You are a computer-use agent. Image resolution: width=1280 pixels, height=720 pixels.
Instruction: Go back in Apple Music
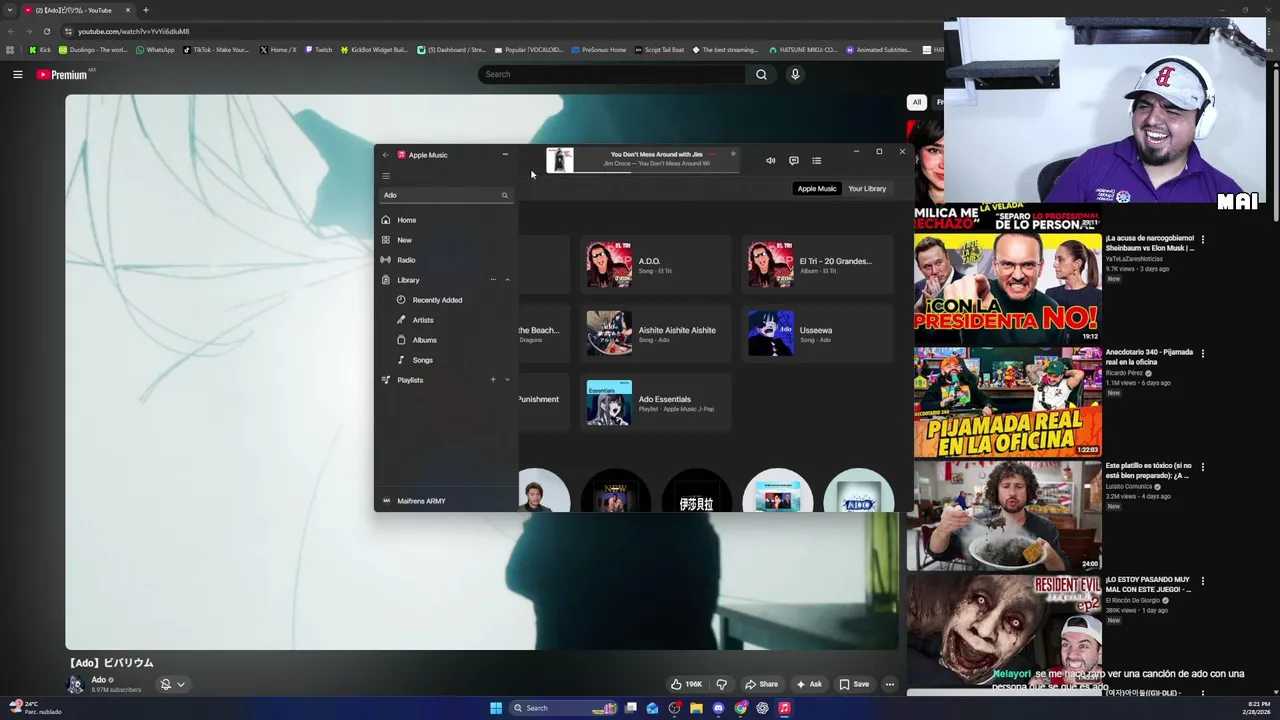click(386, 155)
